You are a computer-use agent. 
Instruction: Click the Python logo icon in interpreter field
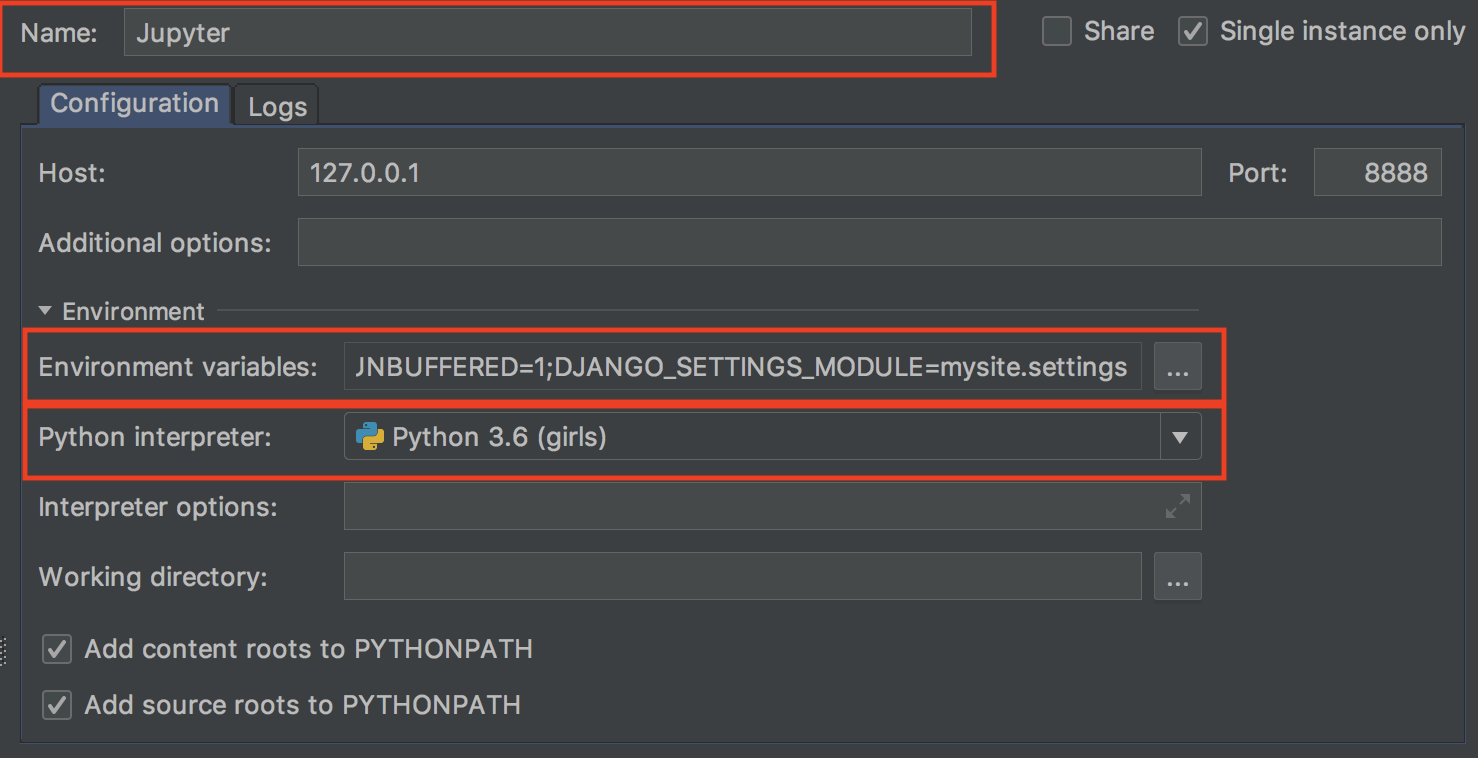tap(370, 437)
